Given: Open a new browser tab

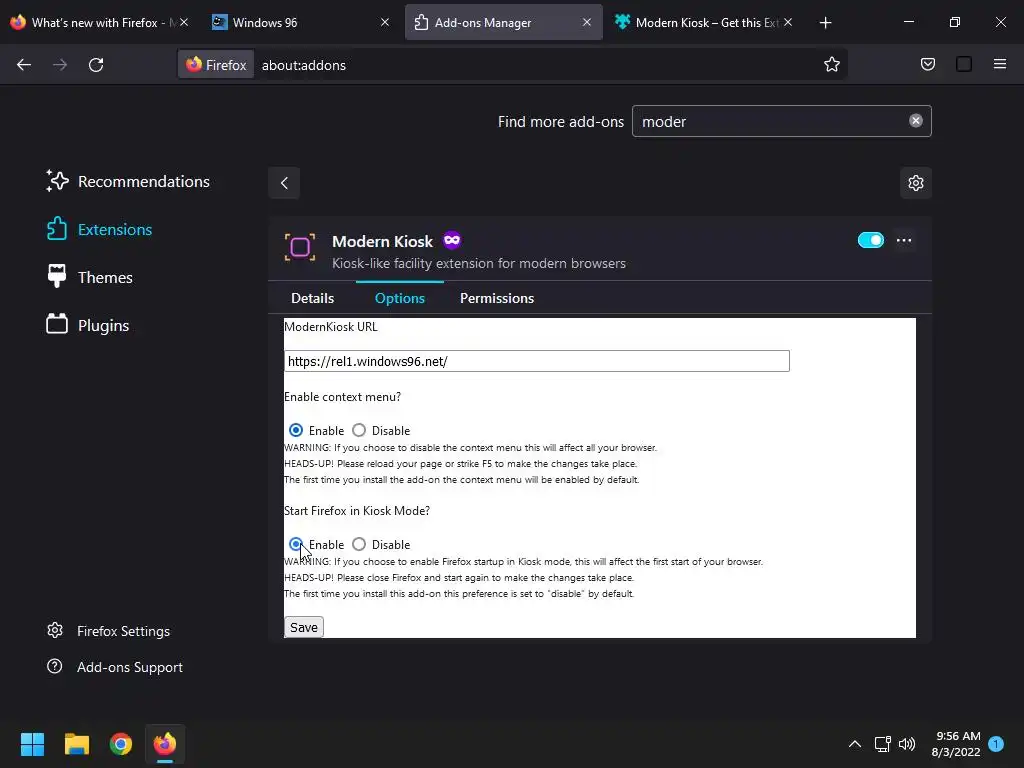Looking at the screenshot, I should 825,22.
